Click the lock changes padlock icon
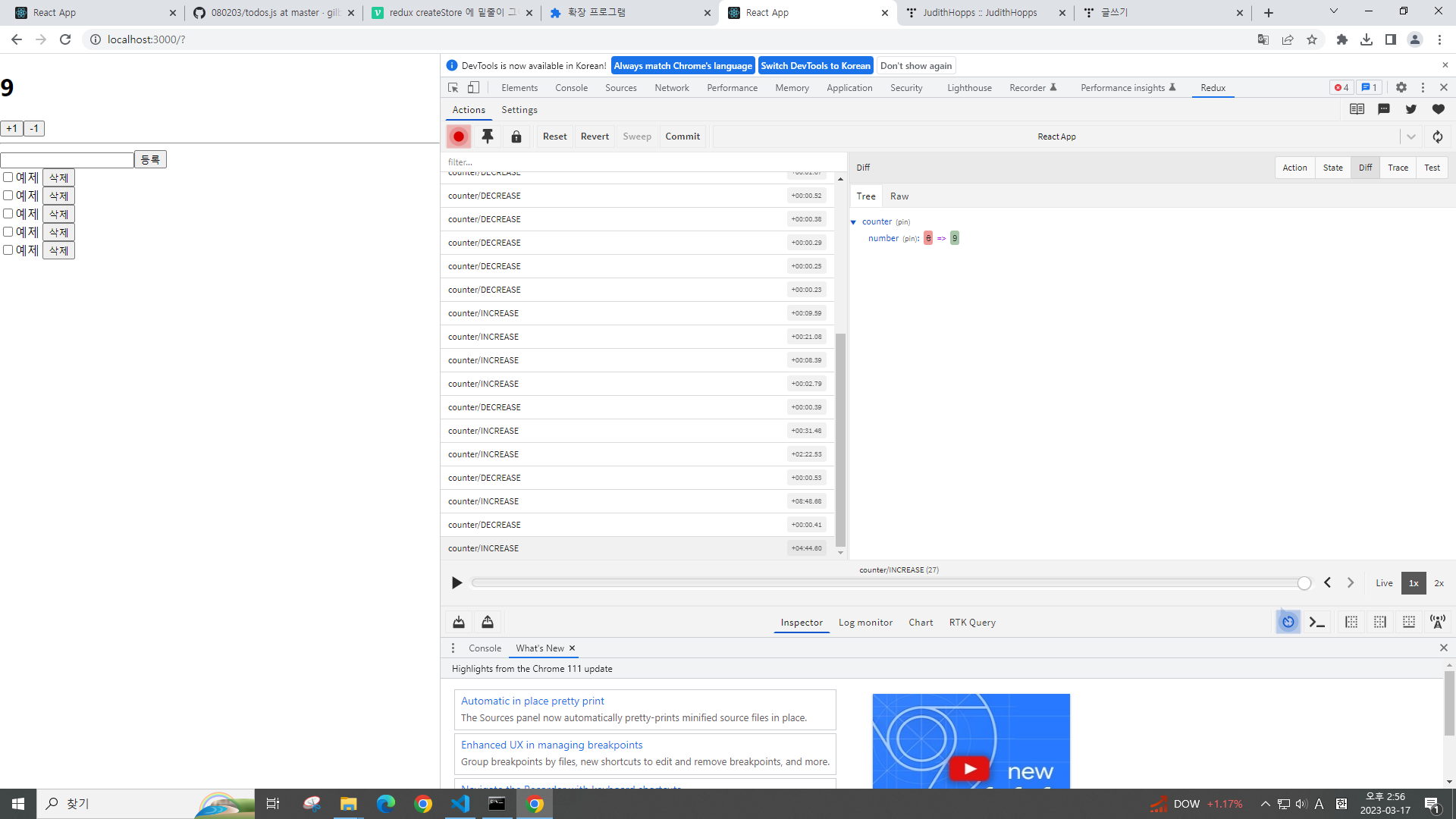The width and height of the screenshot is (1456, 819). click(516, 136)
